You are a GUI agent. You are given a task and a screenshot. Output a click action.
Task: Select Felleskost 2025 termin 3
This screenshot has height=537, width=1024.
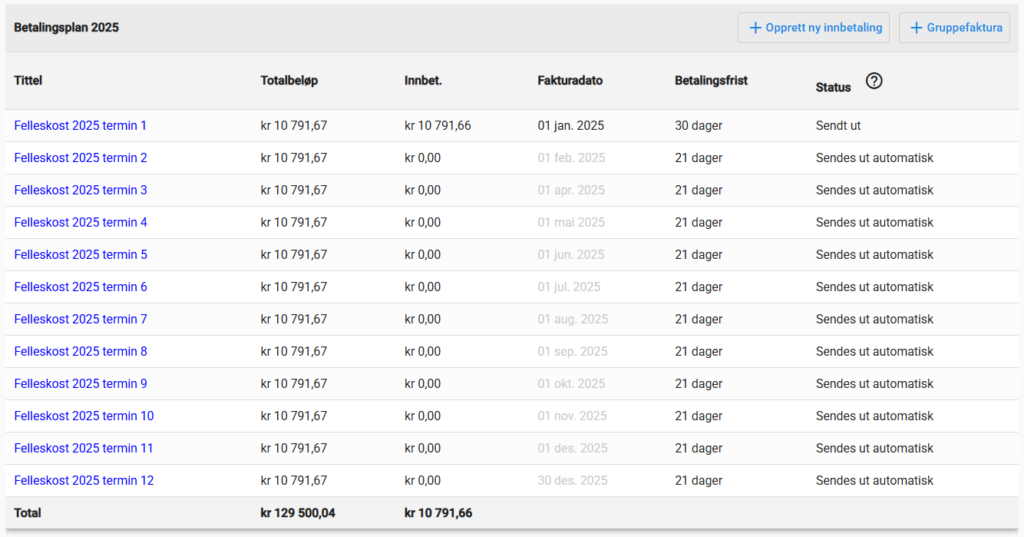[x=80, y=190]
